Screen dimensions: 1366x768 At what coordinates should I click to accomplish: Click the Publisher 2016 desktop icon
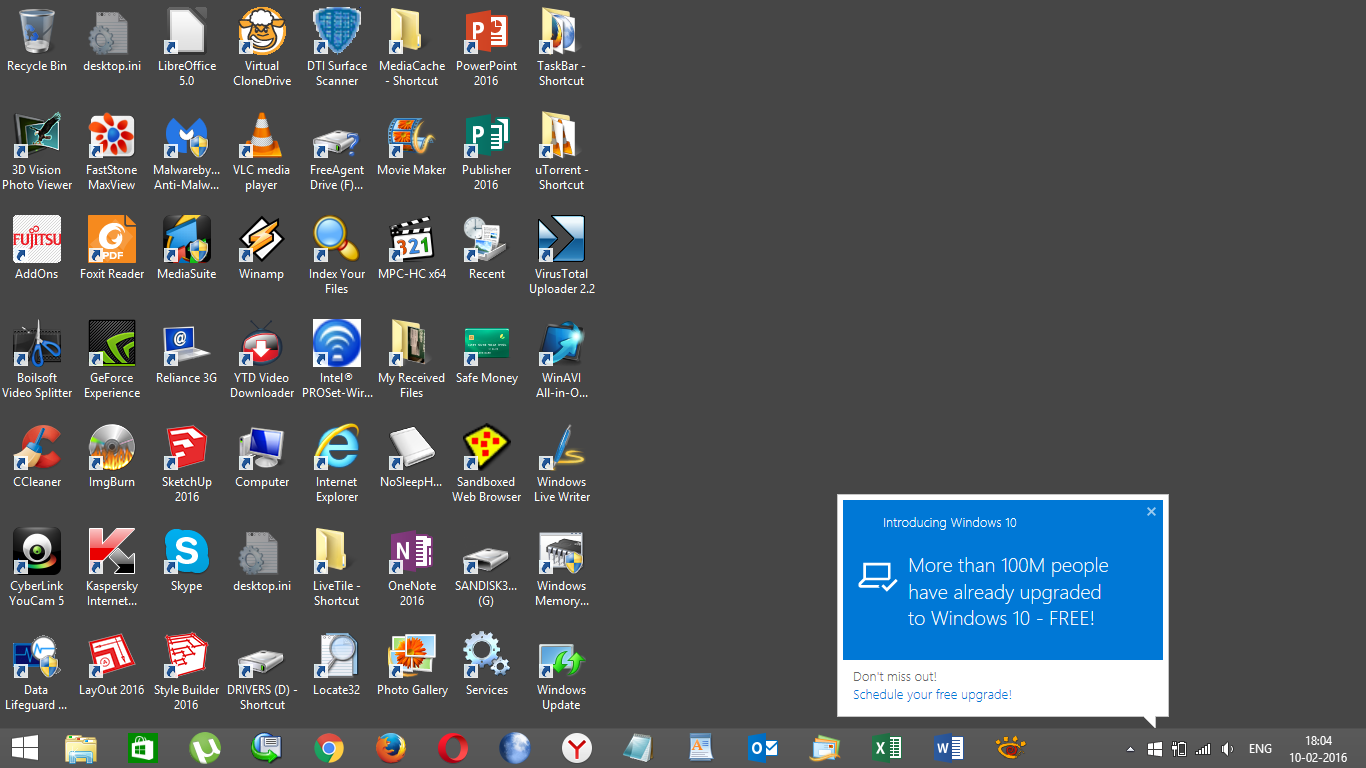[x=487, y=136]
